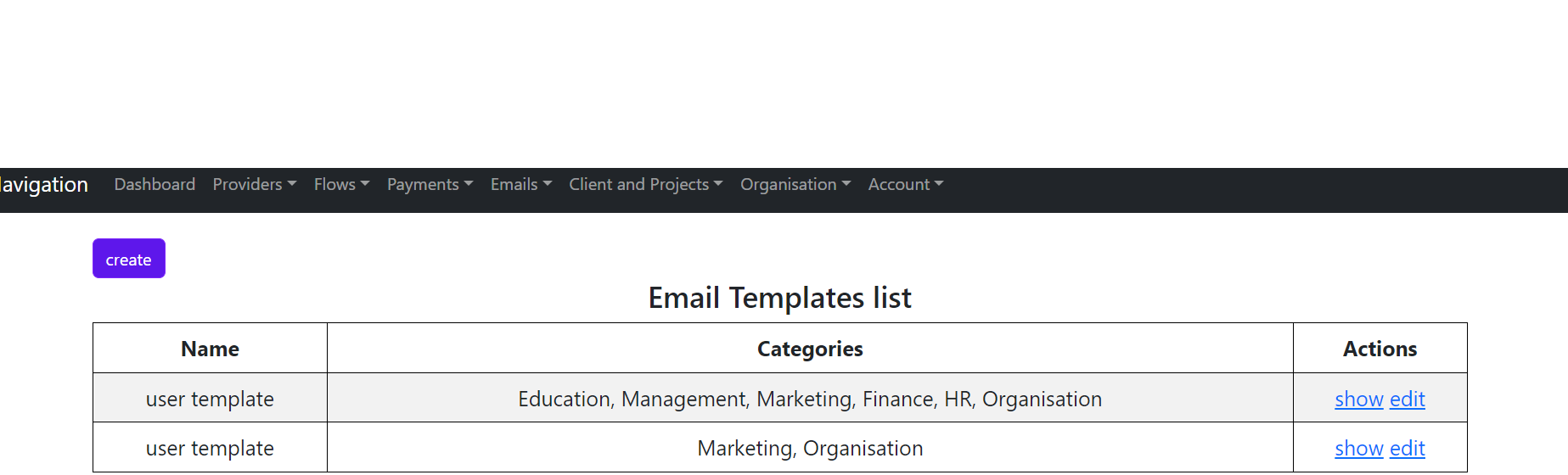This screenshot has height=475, width=1568.
Task: Open the Payments dropdown menu
Action: point(430,184)
